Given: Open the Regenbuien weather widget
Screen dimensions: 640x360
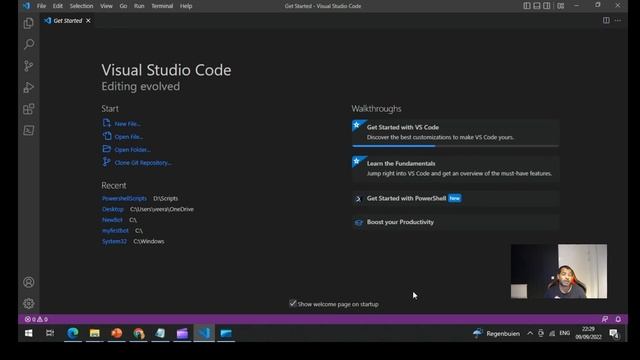Looking at the screenshot, I should point(496,333).
